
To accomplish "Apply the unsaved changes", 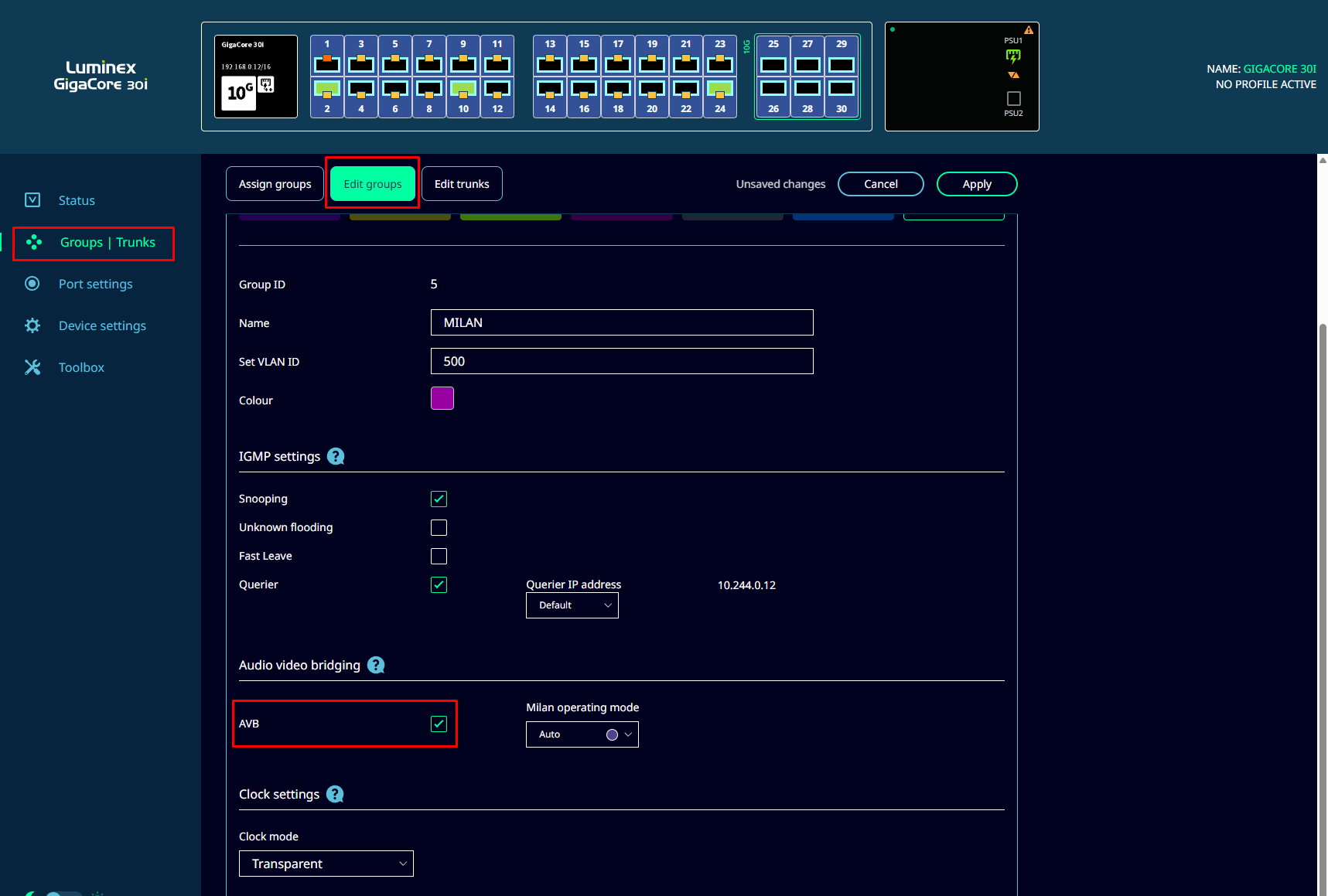I will 976,184.
